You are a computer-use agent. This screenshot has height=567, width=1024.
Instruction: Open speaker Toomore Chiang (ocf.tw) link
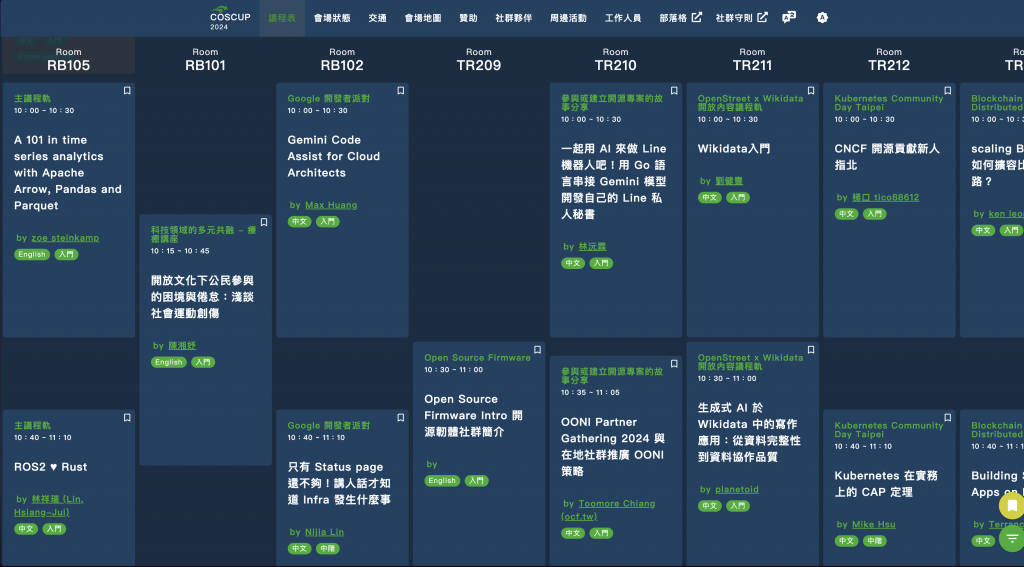tap(608, 510)
